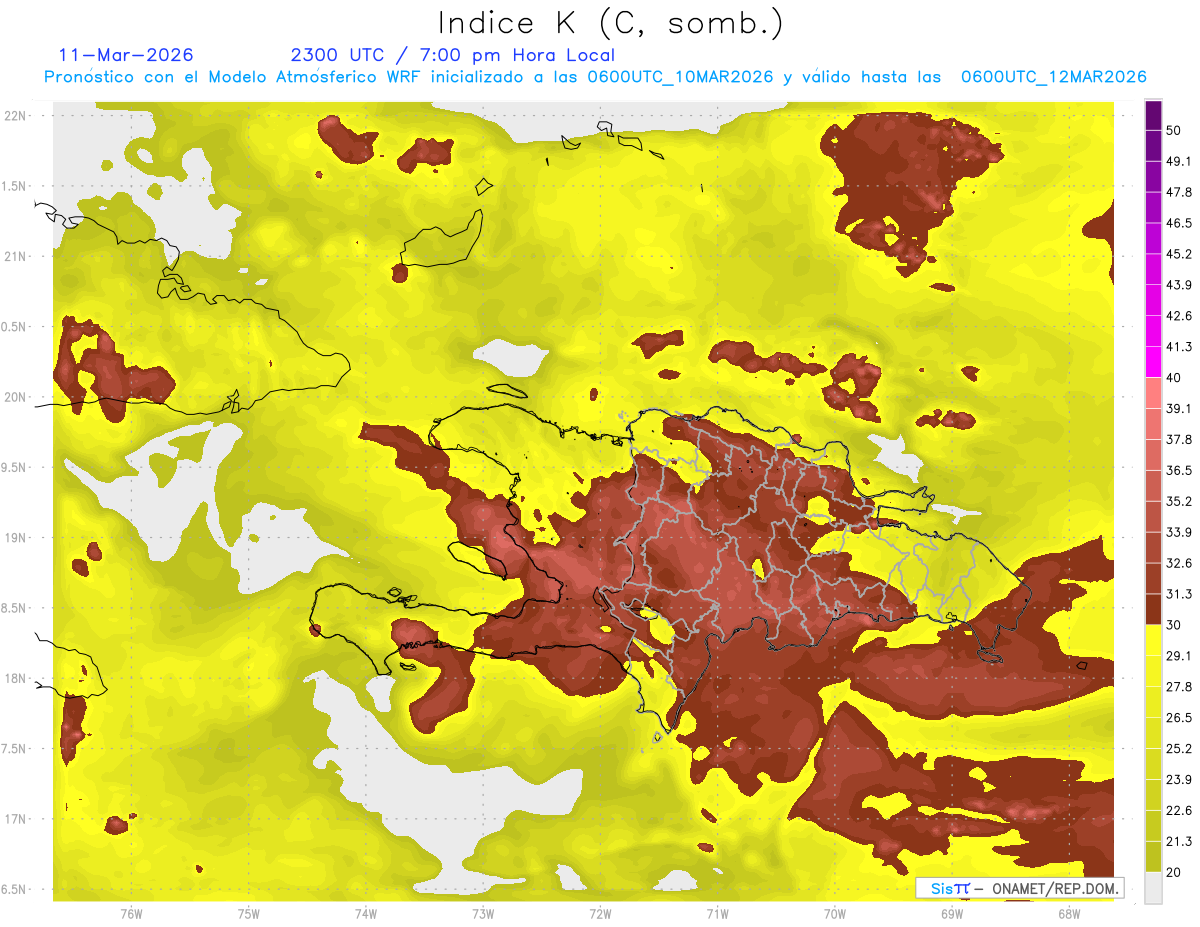Click the "40" legend value

pos(1175,378)
